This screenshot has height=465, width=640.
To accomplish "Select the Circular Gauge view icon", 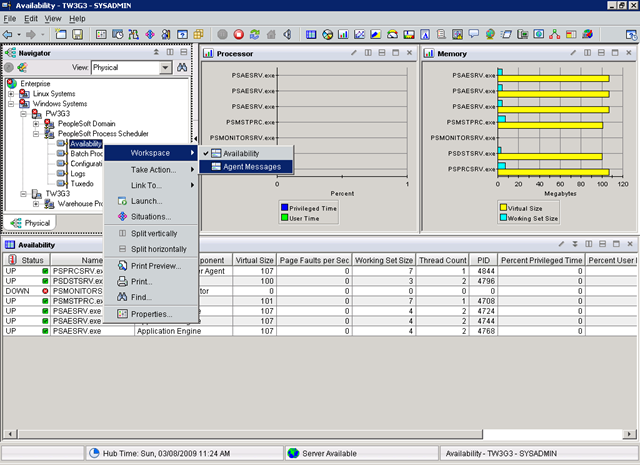I will point(392,35).
